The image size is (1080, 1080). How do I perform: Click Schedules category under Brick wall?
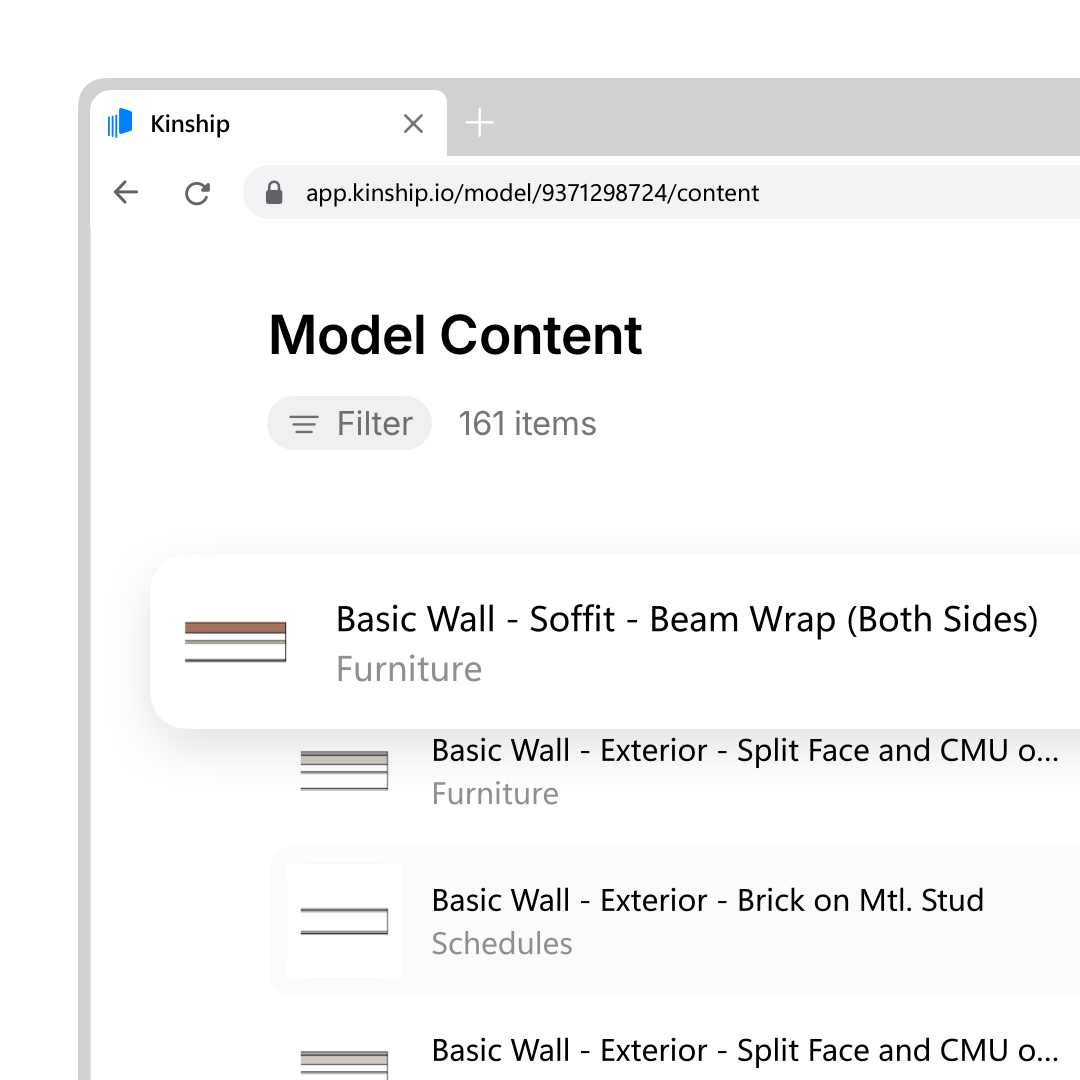(502, 944)
